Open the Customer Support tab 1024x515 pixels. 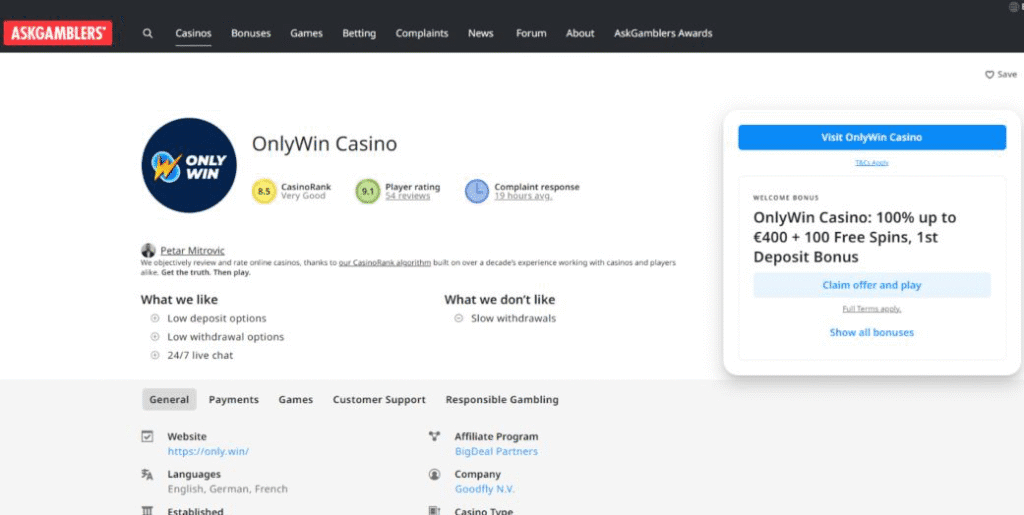click(x=379, y=399)
